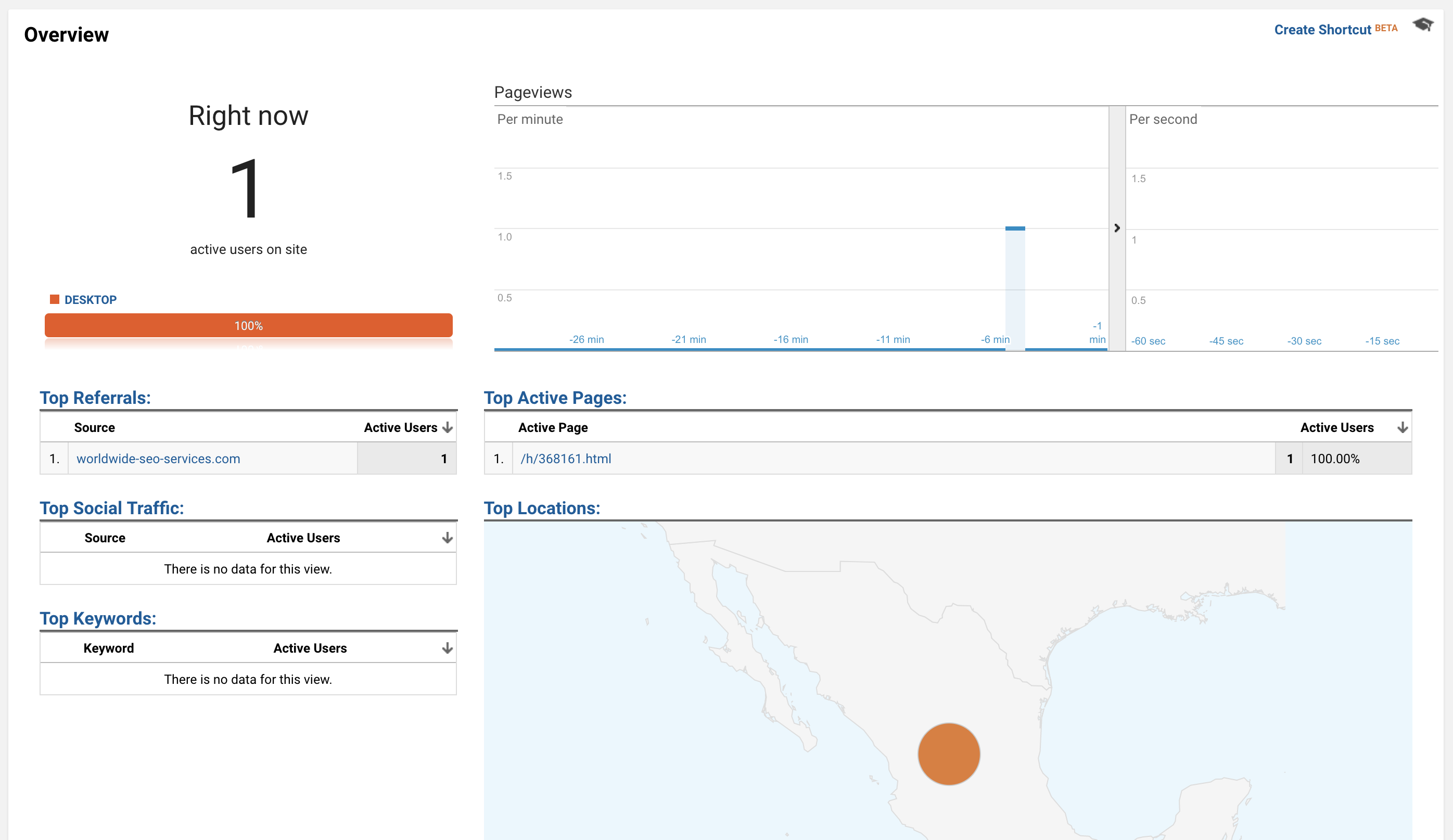1453x840 pixels.
Task: Click the pageview bar near -6 min
Action: (1015, 288)
